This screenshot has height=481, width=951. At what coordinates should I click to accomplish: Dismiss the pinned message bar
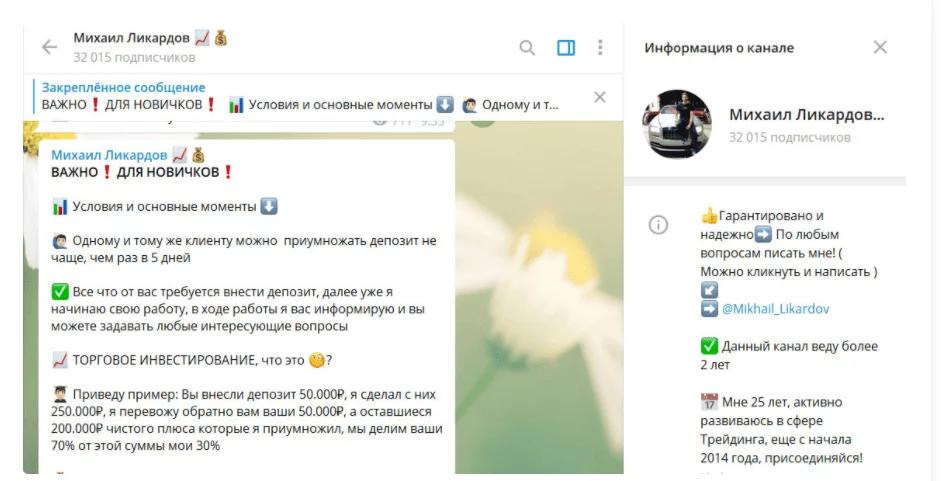click(x=600, y=97)
